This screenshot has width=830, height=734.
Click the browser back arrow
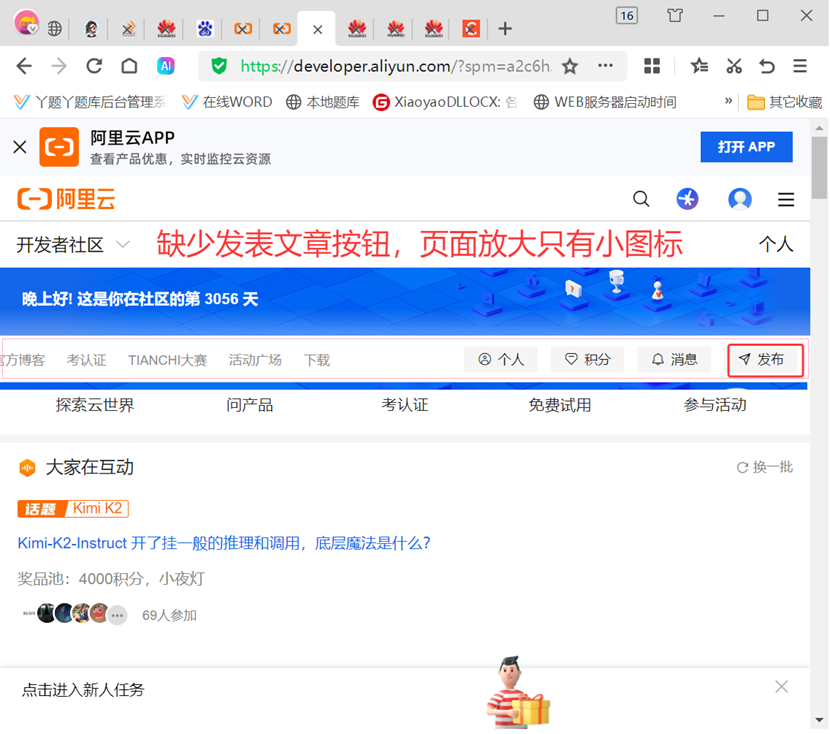point(24,66)
